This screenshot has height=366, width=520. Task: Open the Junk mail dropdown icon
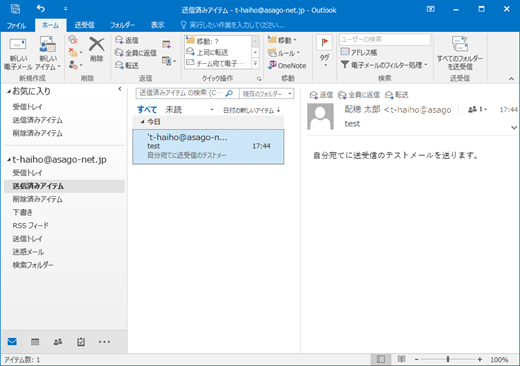click(75, 65)
